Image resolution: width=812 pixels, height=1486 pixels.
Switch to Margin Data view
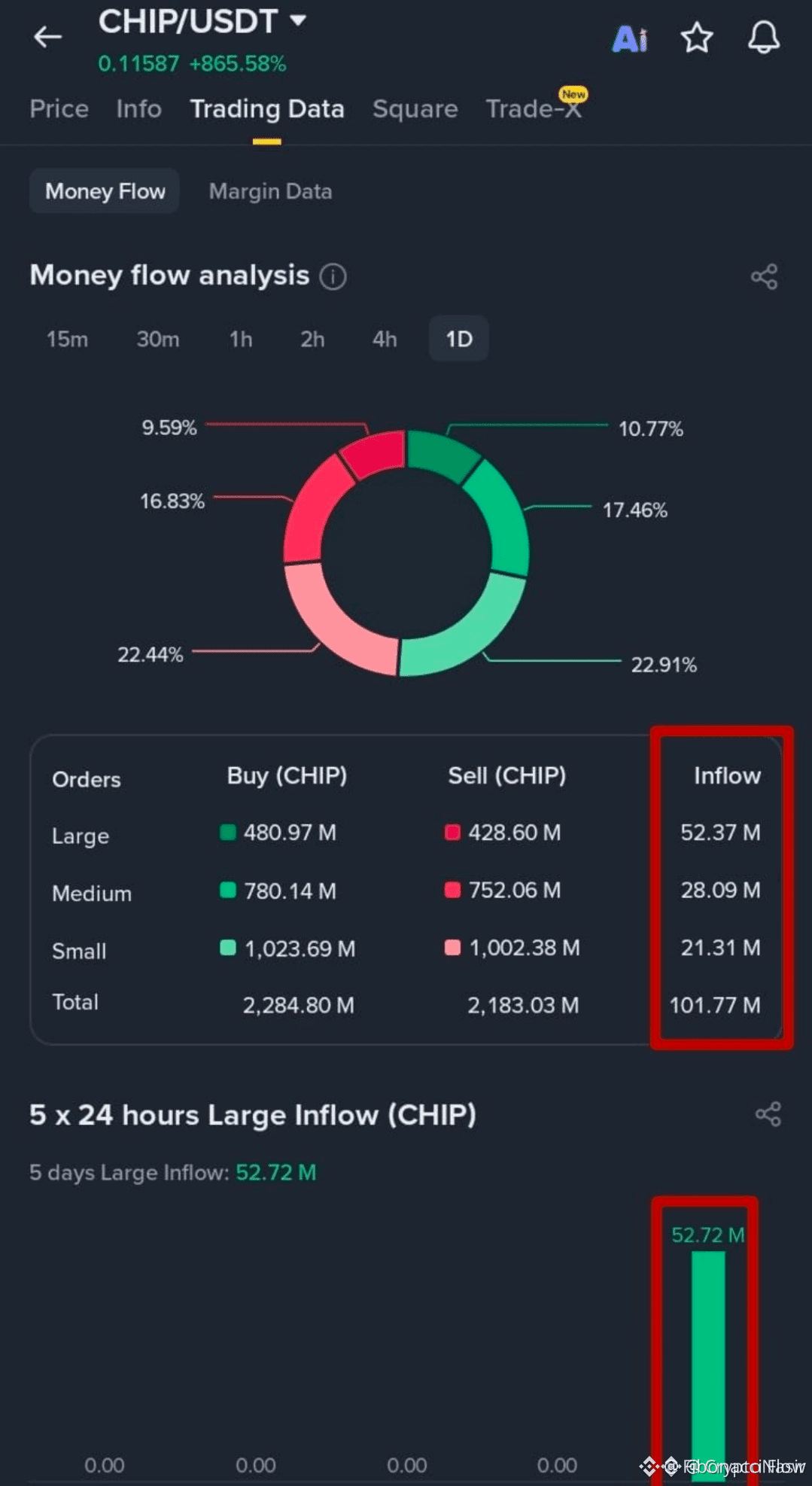point(270,191)
